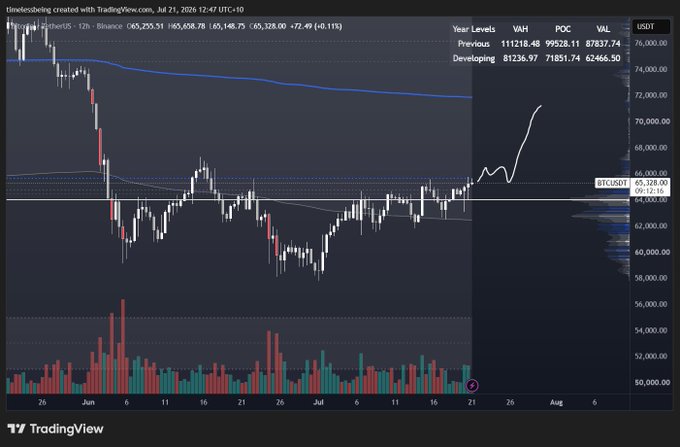Select the Developing row label
This screenshot has width=680, height=447.
pyautogui.click(x=474, y=58)
